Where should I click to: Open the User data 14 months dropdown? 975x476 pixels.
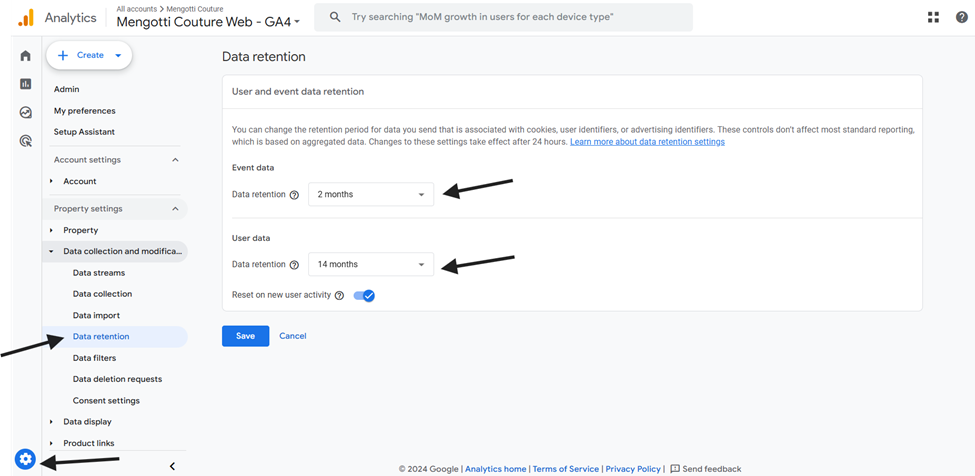click(x=371, y=264)
